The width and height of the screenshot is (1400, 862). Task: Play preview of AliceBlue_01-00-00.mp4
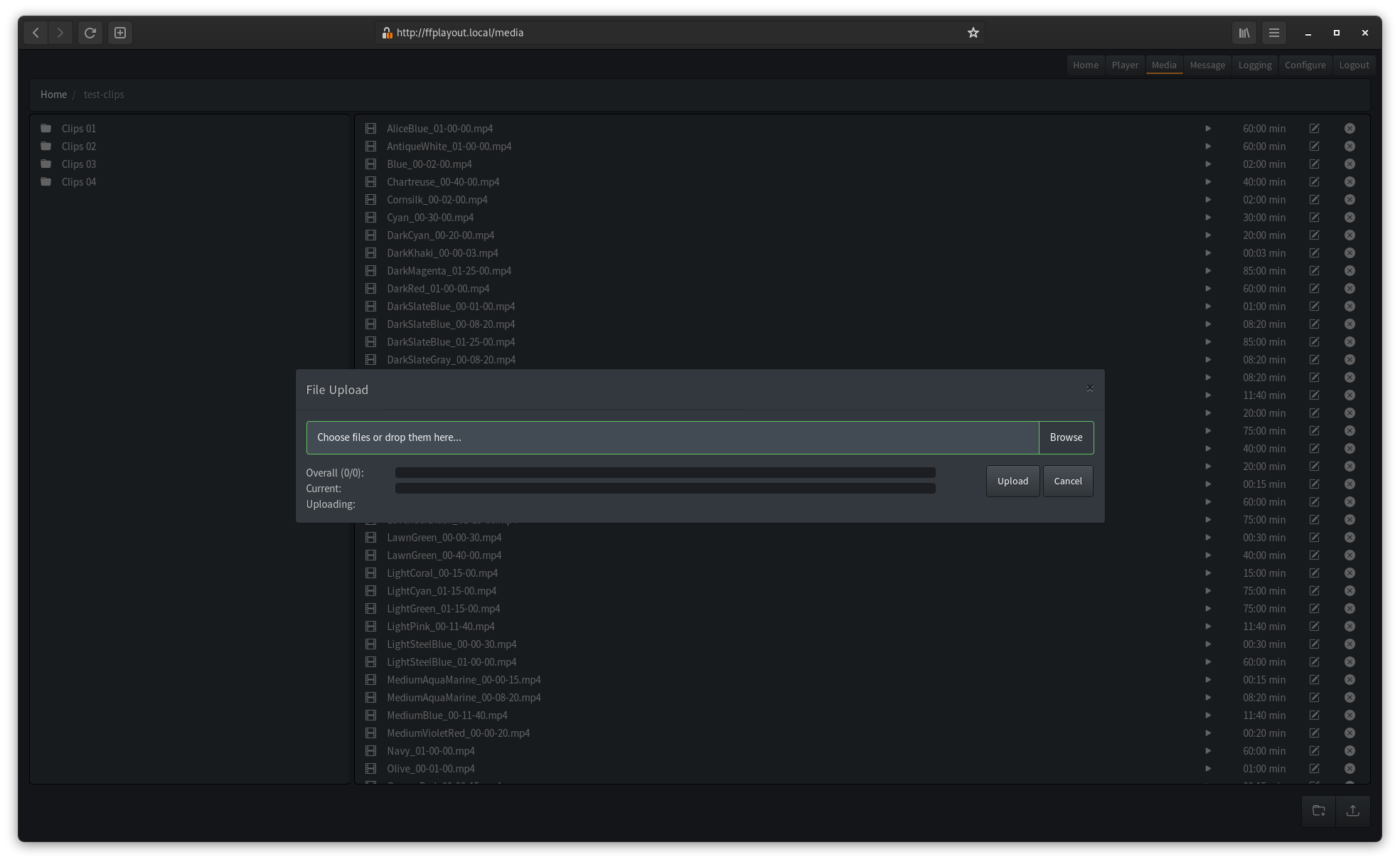[x=1207, y=129]
